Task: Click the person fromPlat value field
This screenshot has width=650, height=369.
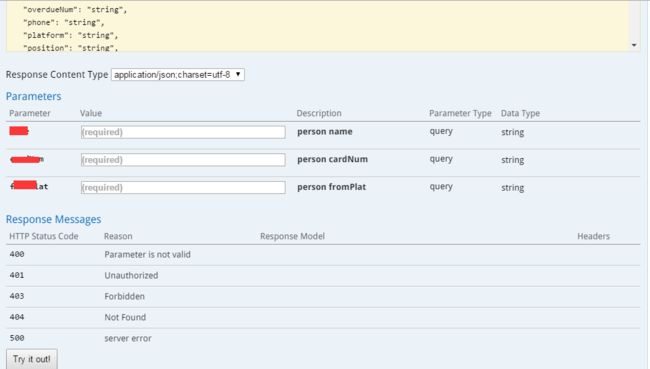Action: click(x=183, y=187)
